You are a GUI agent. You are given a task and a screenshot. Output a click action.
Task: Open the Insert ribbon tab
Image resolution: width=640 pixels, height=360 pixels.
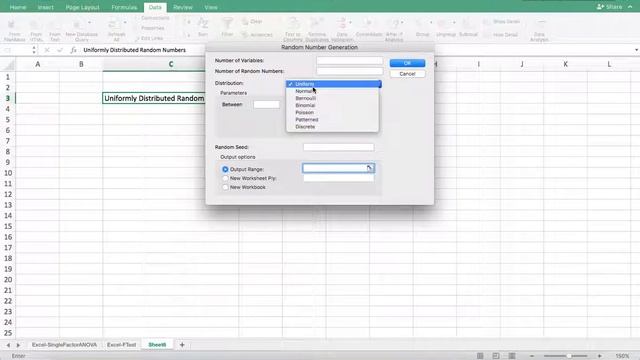pos(45,7)
